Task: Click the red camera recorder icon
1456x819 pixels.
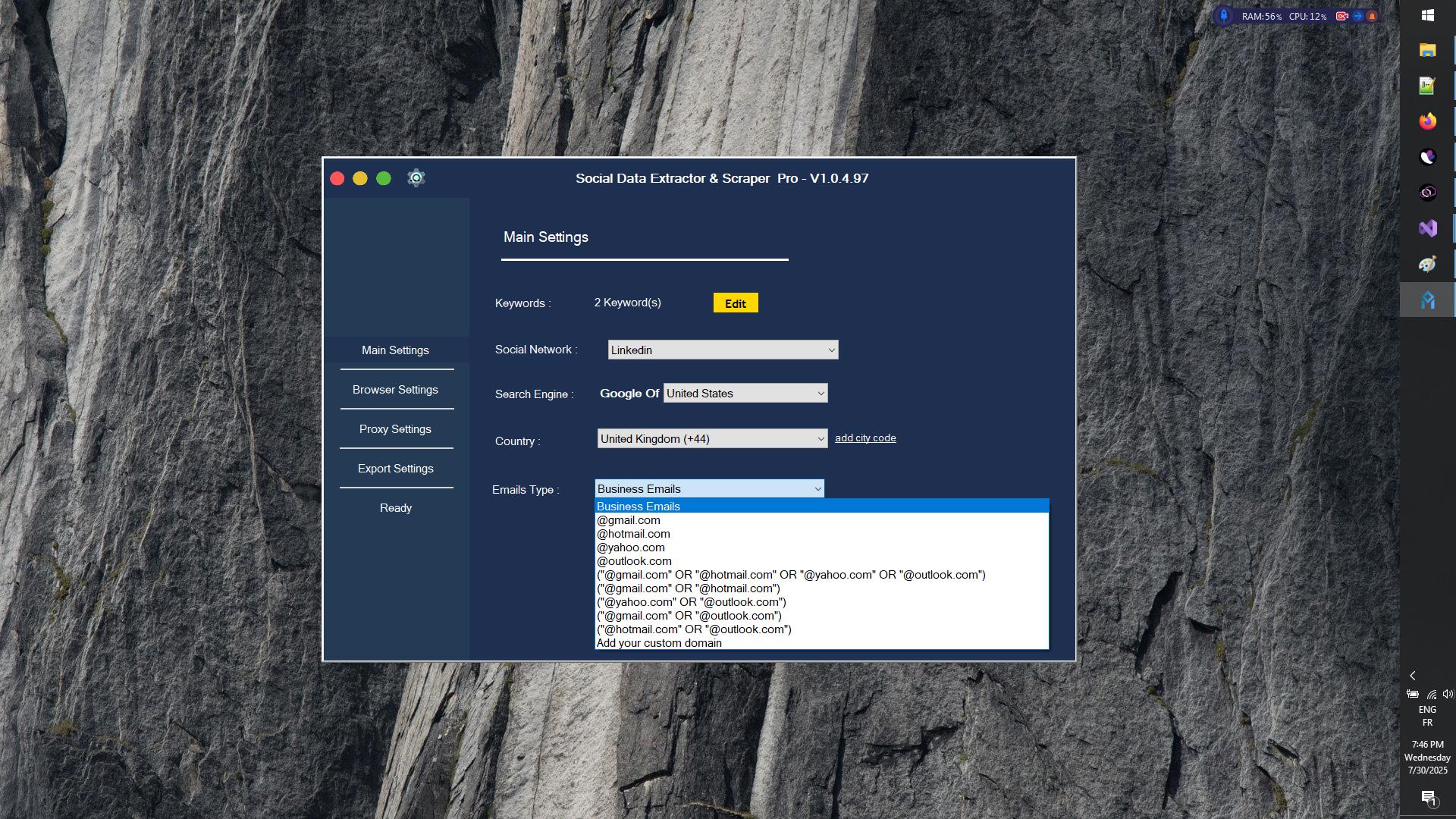Action: [1341, 16]
